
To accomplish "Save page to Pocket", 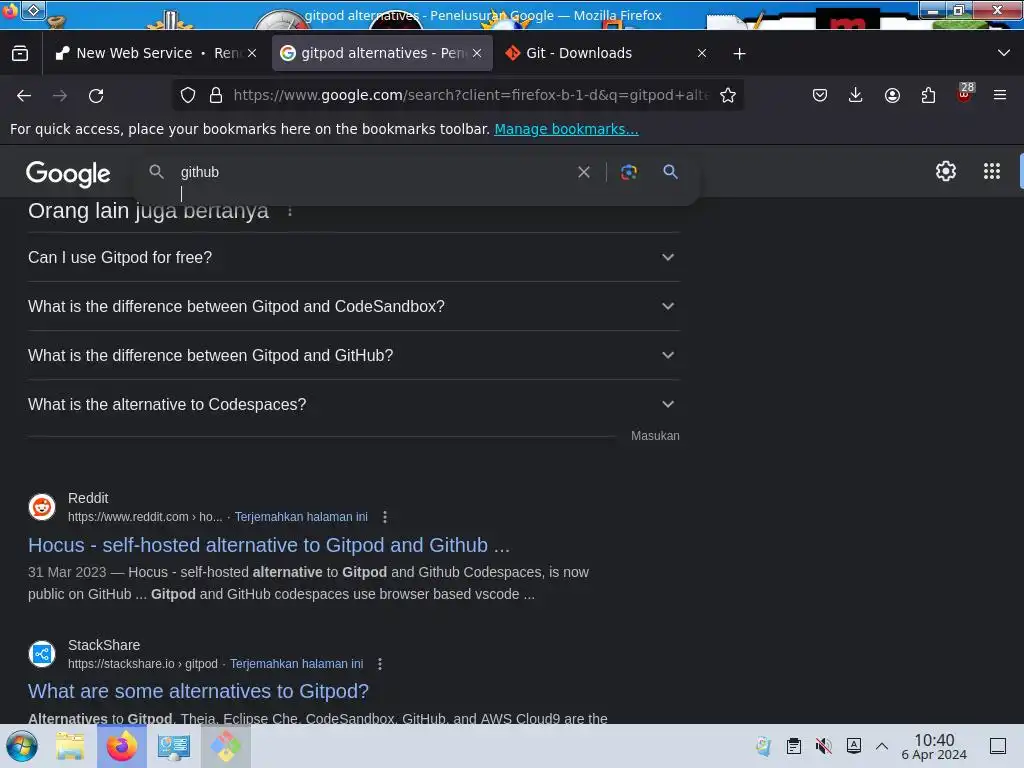I will click(820, 95).
